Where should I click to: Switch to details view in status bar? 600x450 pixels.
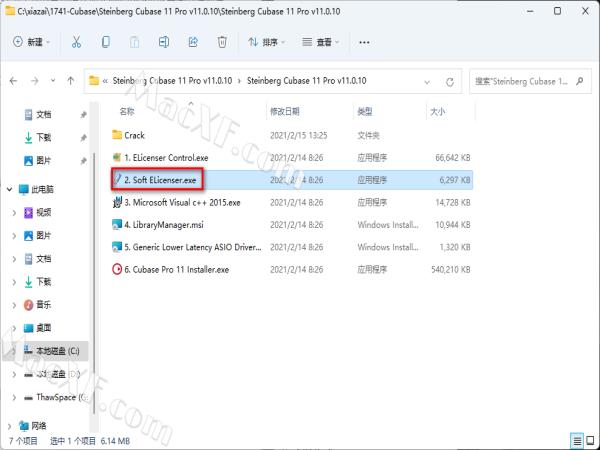(577, 440)
